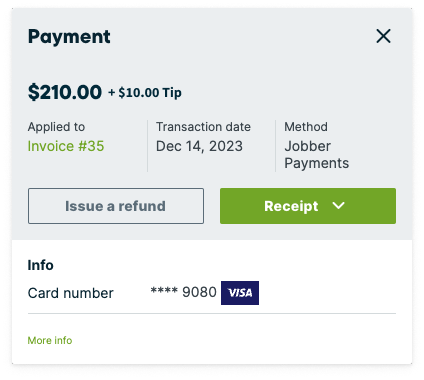
Task: Click the Applied to label
Action: click(56, 127)
